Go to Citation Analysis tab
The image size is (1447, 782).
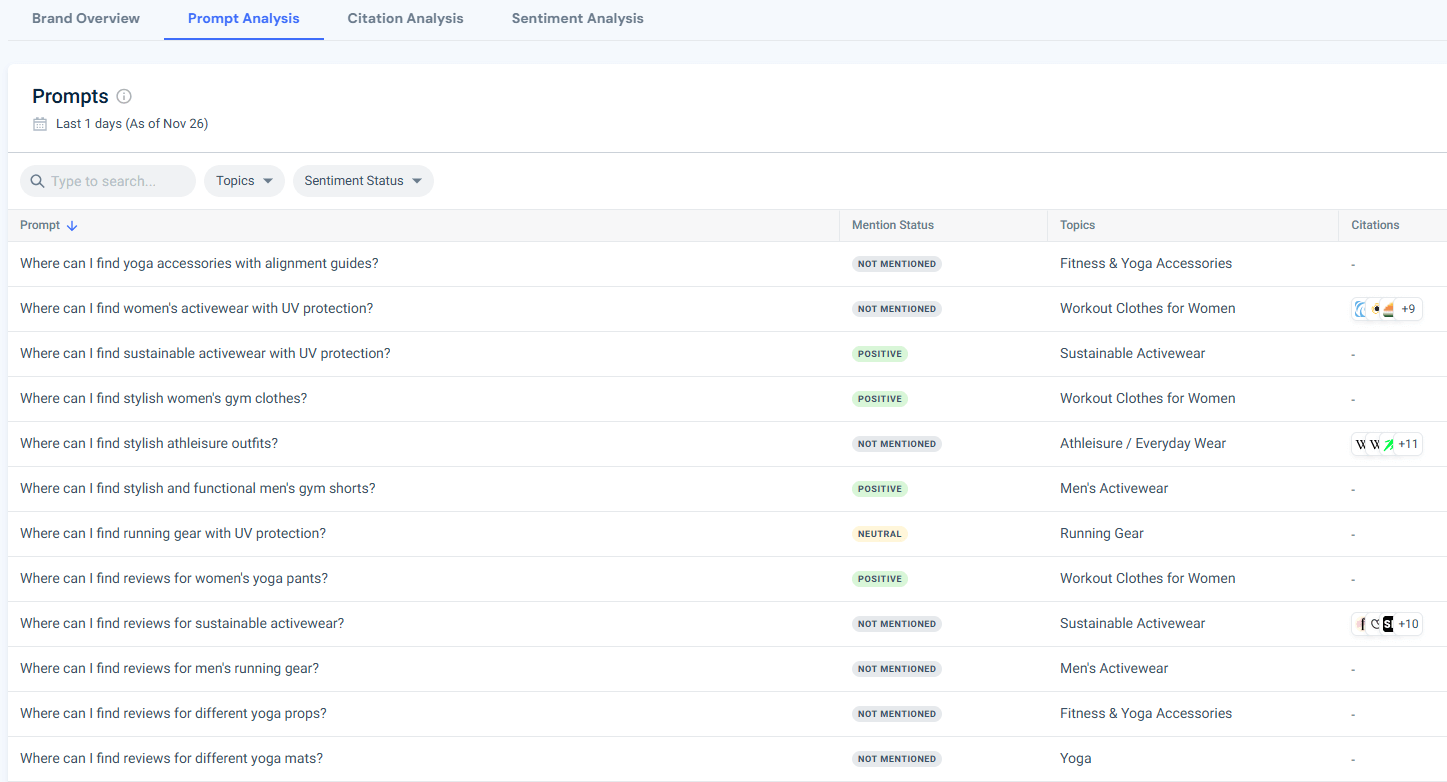point(406,18)
